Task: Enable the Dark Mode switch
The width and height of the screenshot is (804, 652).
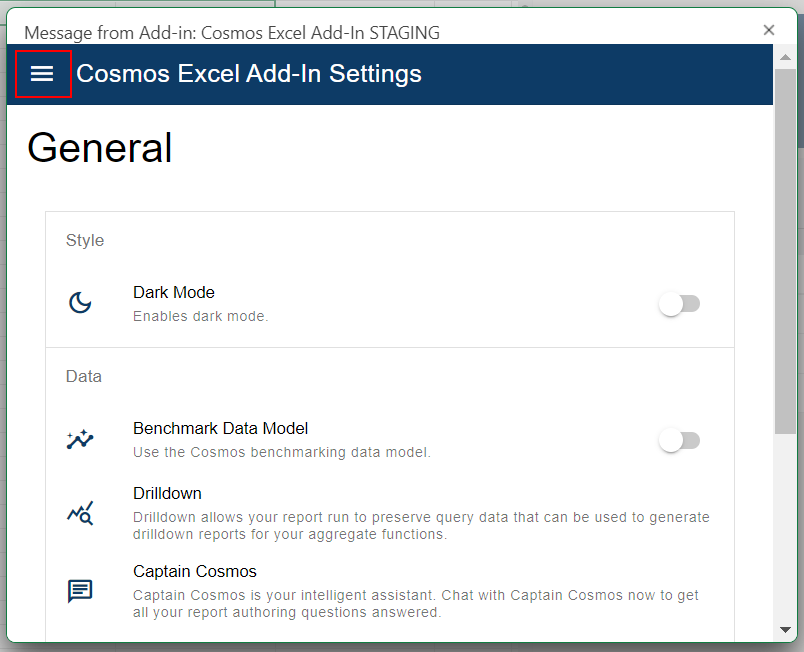Action: pos(679,304)
